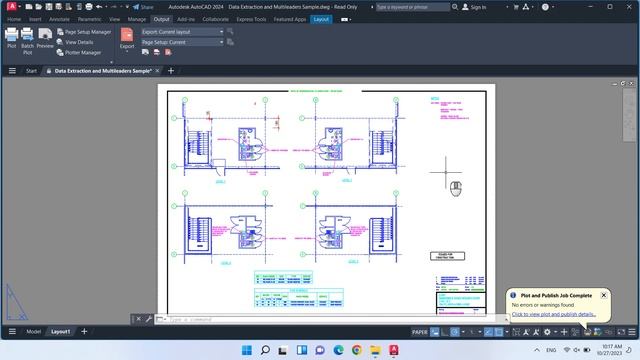This screenshot has height=360, width=640.
Task: Switch to the Model tab
Action: [x=33, y=332]
